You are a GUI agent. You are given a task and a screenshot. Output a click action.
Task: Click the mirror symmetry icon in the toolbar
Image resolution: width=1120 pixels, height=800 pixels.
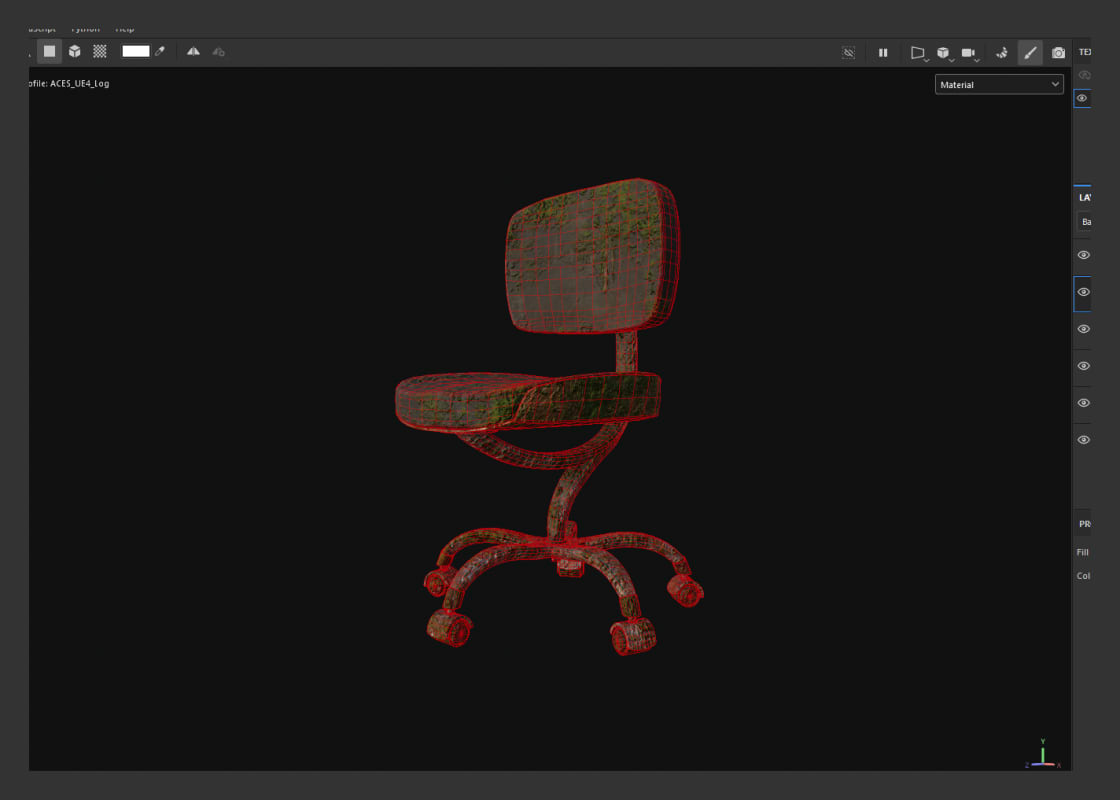tap(193, 52)
